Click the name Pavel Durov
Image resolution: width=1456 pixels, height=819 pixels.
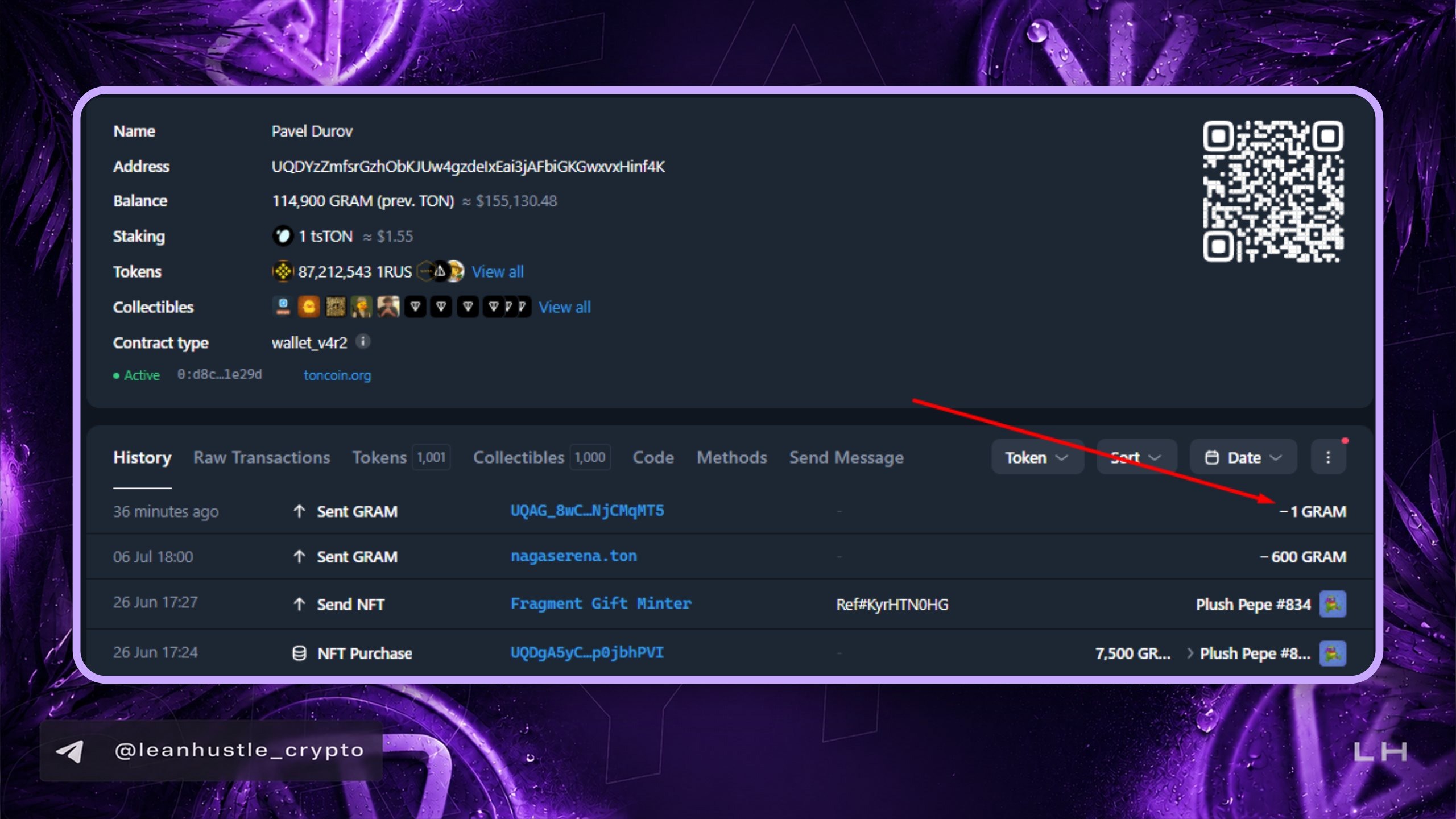tap(312, 131)
